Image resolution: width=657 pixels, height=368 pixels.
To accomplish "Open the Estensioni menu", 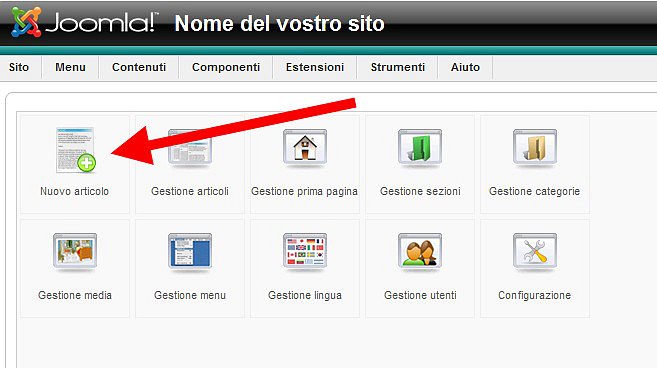I will 315,67.
